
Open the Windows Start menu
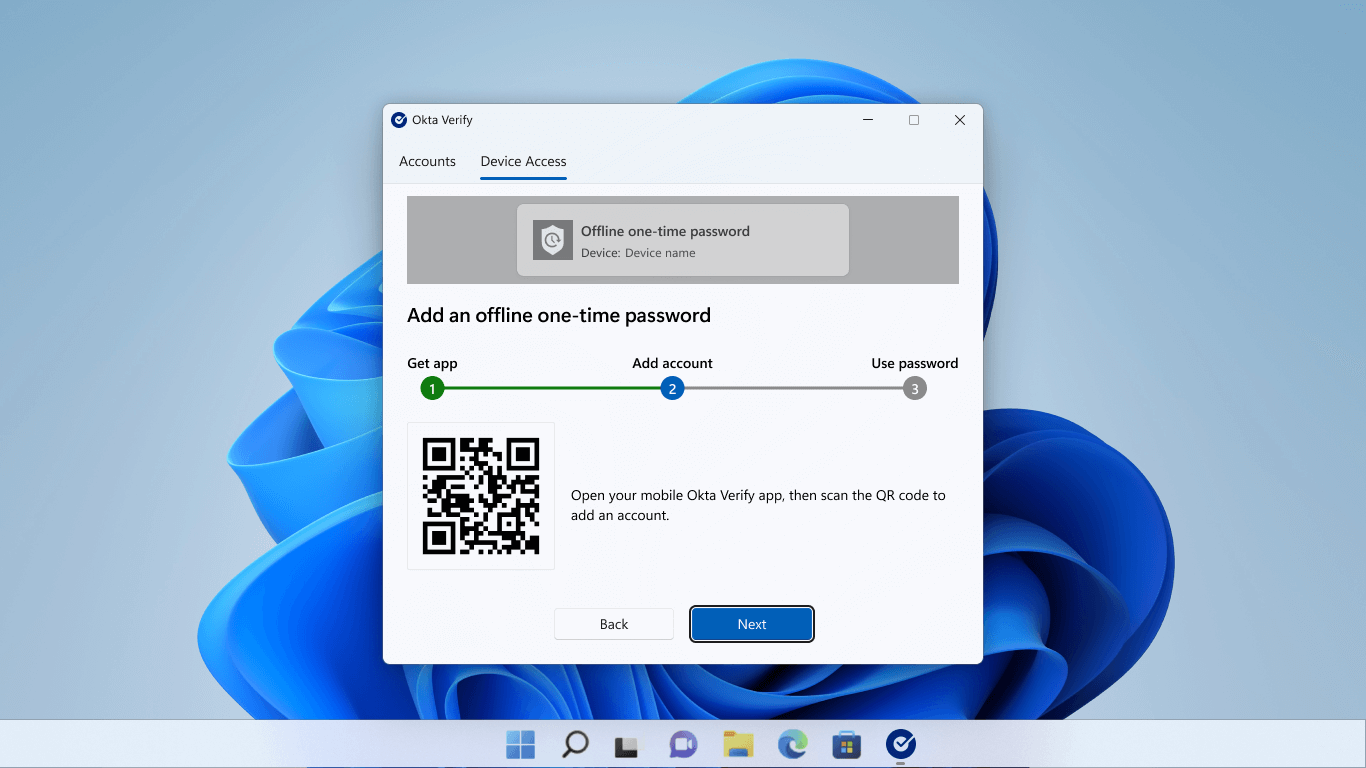point(520,744)
